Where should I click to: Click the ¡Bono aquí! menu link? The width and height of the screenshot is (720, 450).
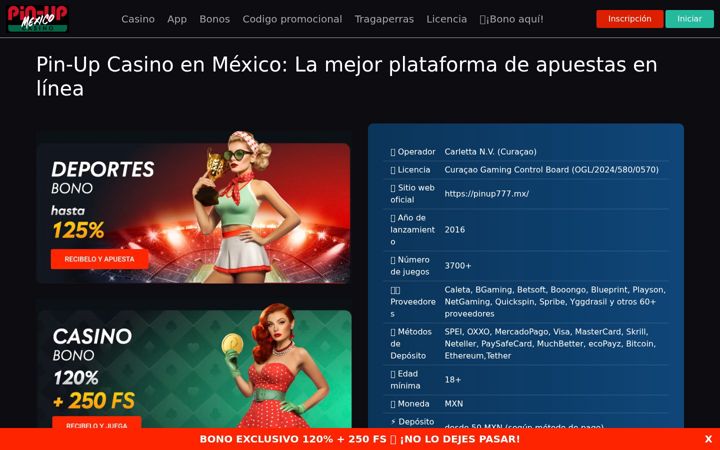[511, 19]
